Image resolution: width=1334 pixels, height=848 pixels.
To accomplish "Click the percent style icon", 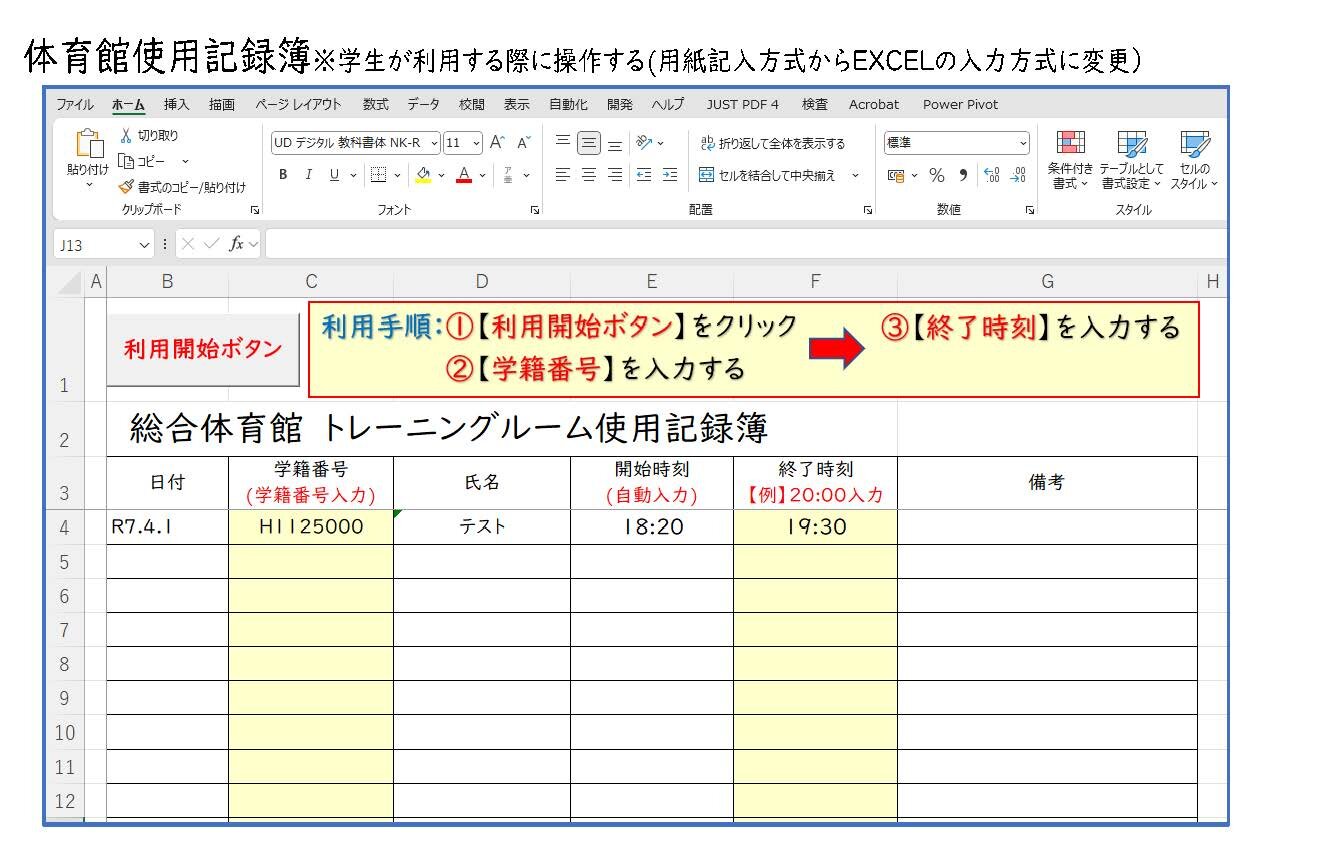I will (937, 176).
